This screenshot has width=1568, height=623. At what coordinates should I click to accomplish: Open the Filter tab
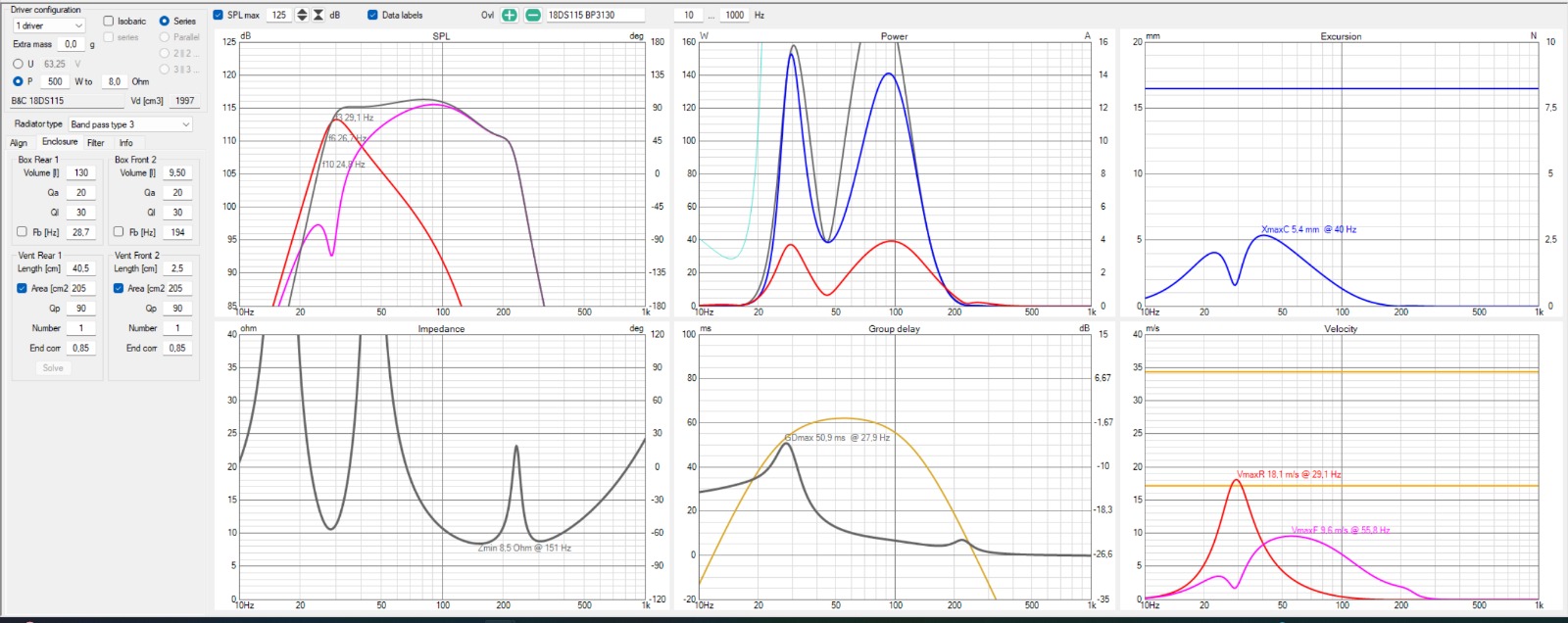click(x=95, y=143)
